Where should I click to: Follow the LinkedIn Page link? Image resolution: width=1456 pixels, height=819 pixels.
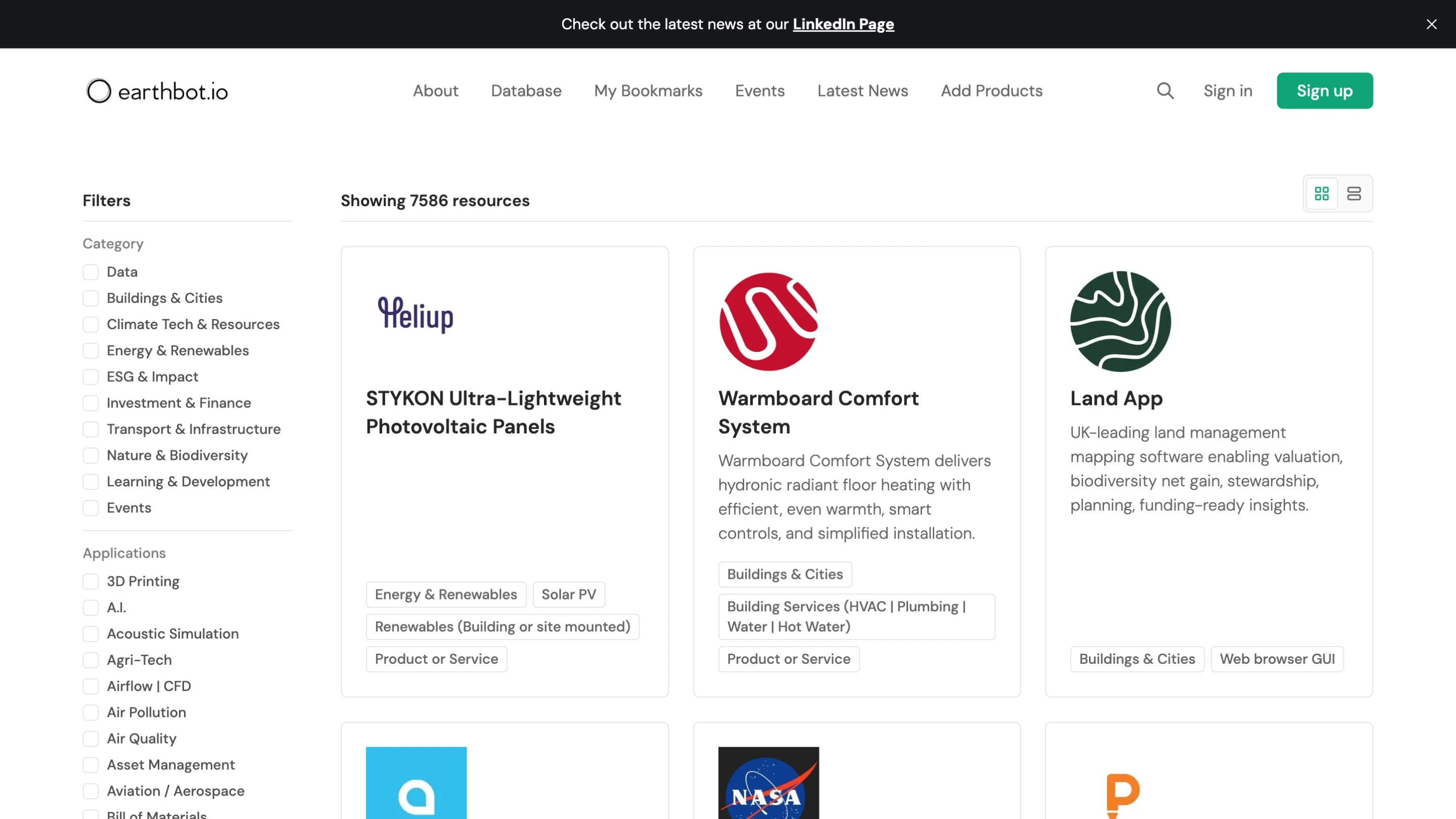point(843,24)
